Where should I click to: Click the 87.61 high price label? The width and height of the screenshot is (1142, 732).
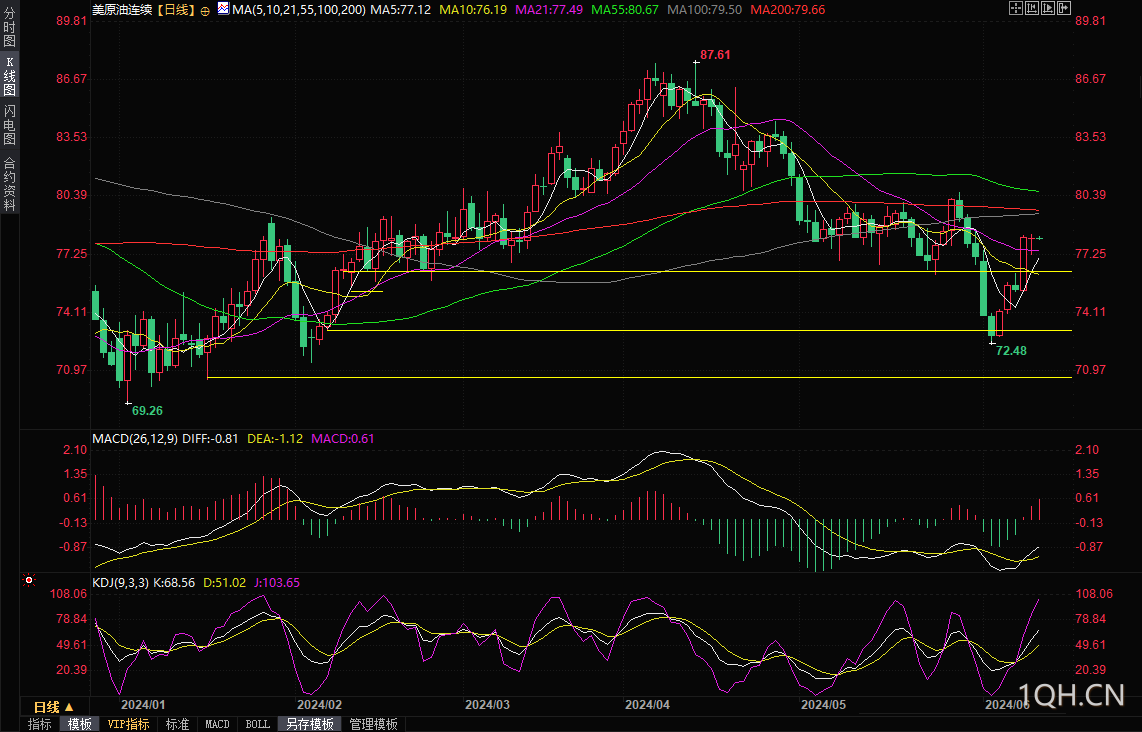[x=715, y=55]
